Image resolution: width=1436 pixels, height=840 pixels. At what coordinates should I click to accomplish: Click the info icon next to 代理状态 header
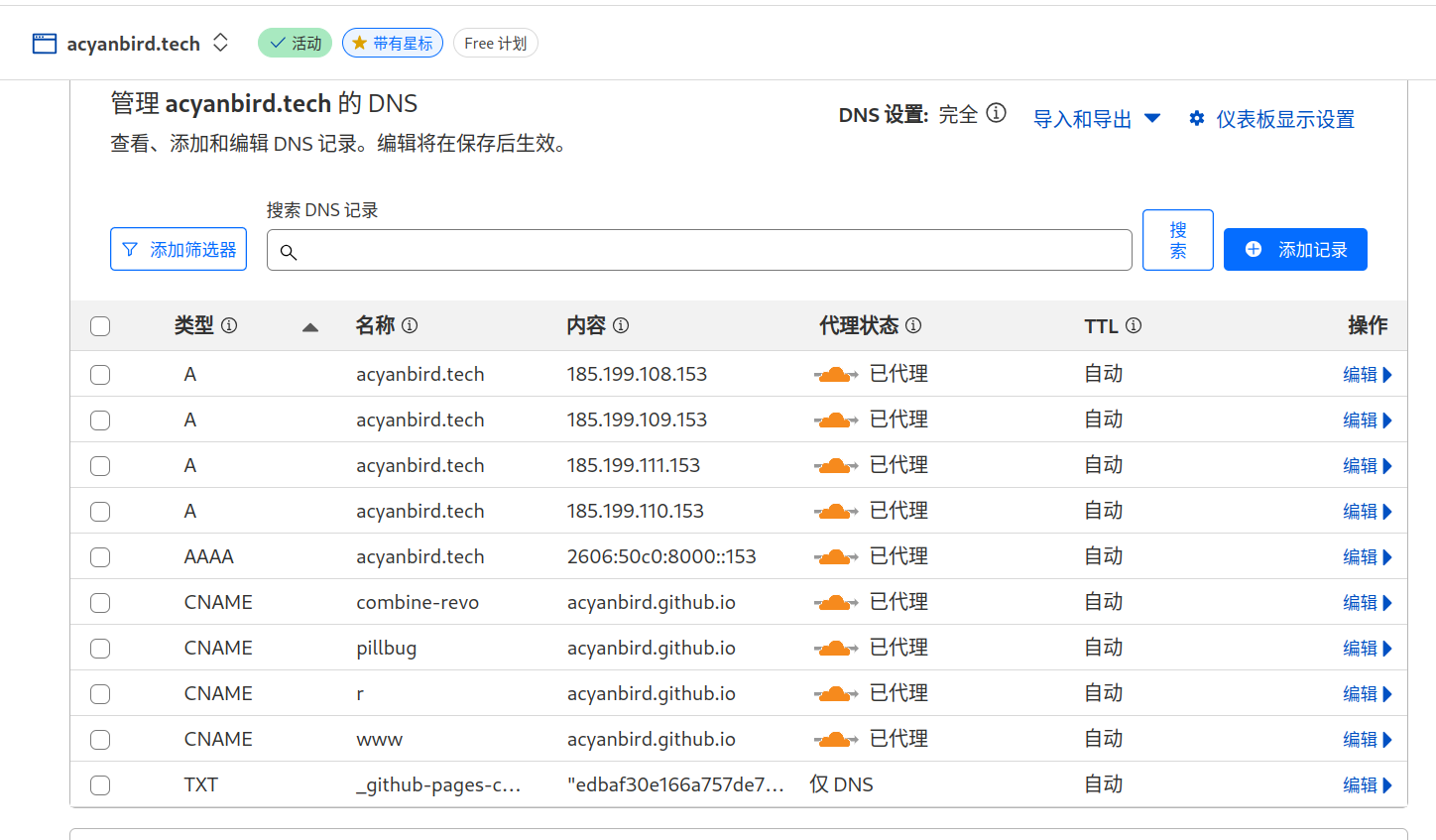point(913,325)
